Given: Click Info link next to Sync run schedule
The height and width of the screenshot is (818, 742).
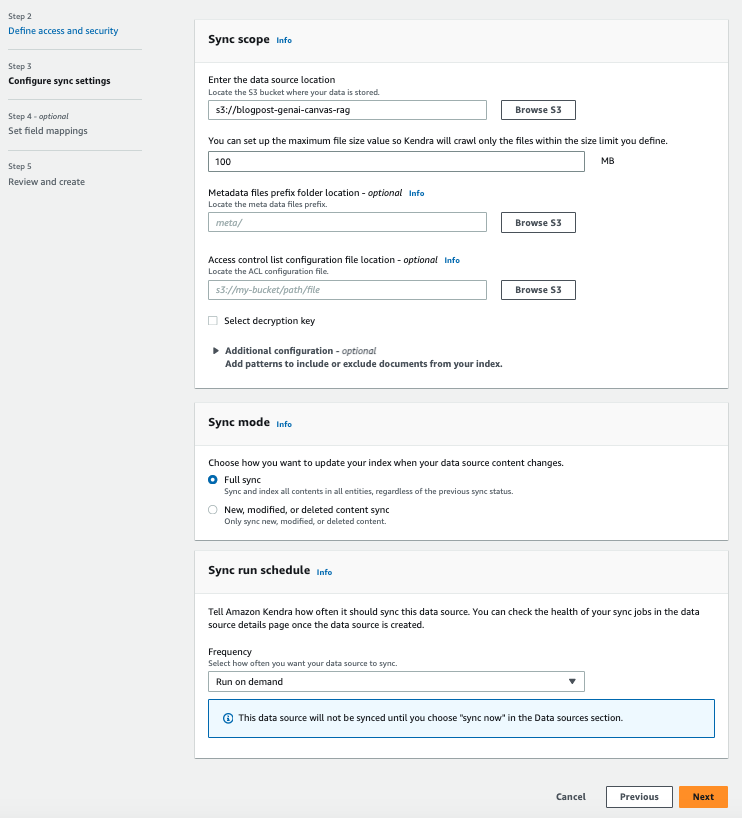Looking at the screenshot, I should (324, 572).
